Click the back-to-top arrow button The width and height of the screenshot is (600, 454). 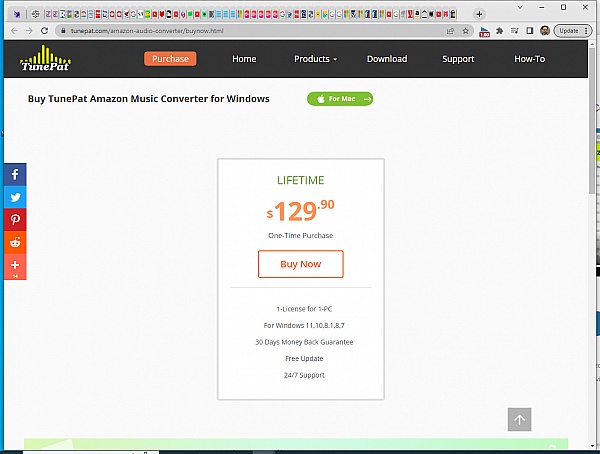click(x=519, y=420)
